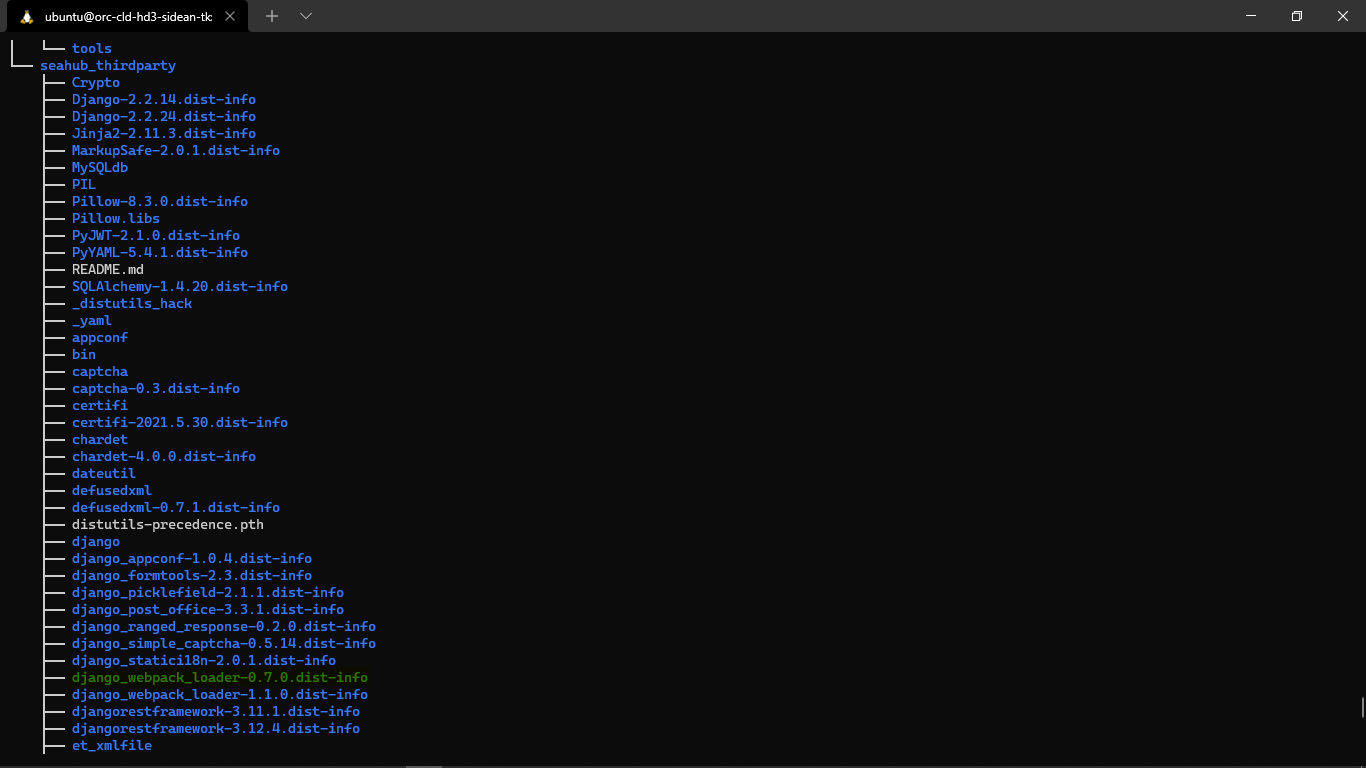Select the ubuntu@orc-cld-hd3 terminal tab

pyautogui.click(x=128, y=17)
